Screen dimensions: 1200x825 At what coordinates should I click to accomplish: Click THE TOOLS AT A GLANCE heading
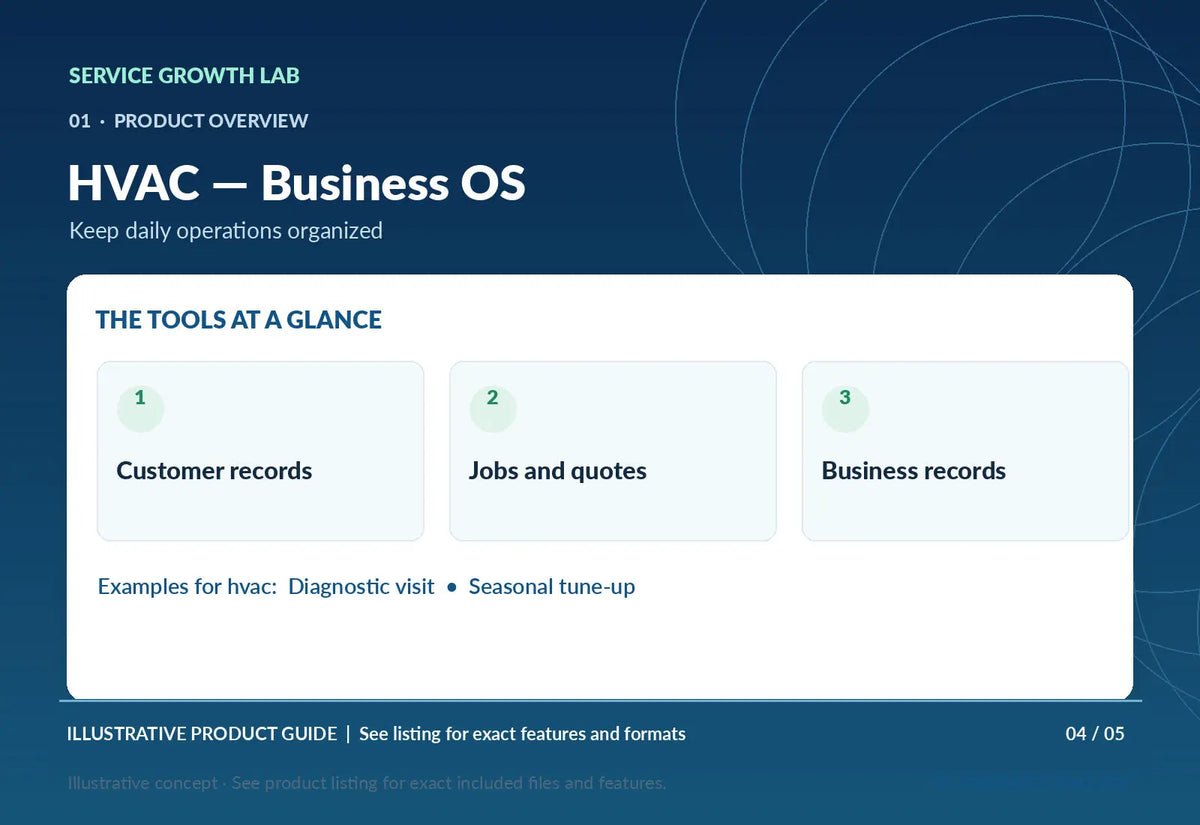click(x=239, y=320)
